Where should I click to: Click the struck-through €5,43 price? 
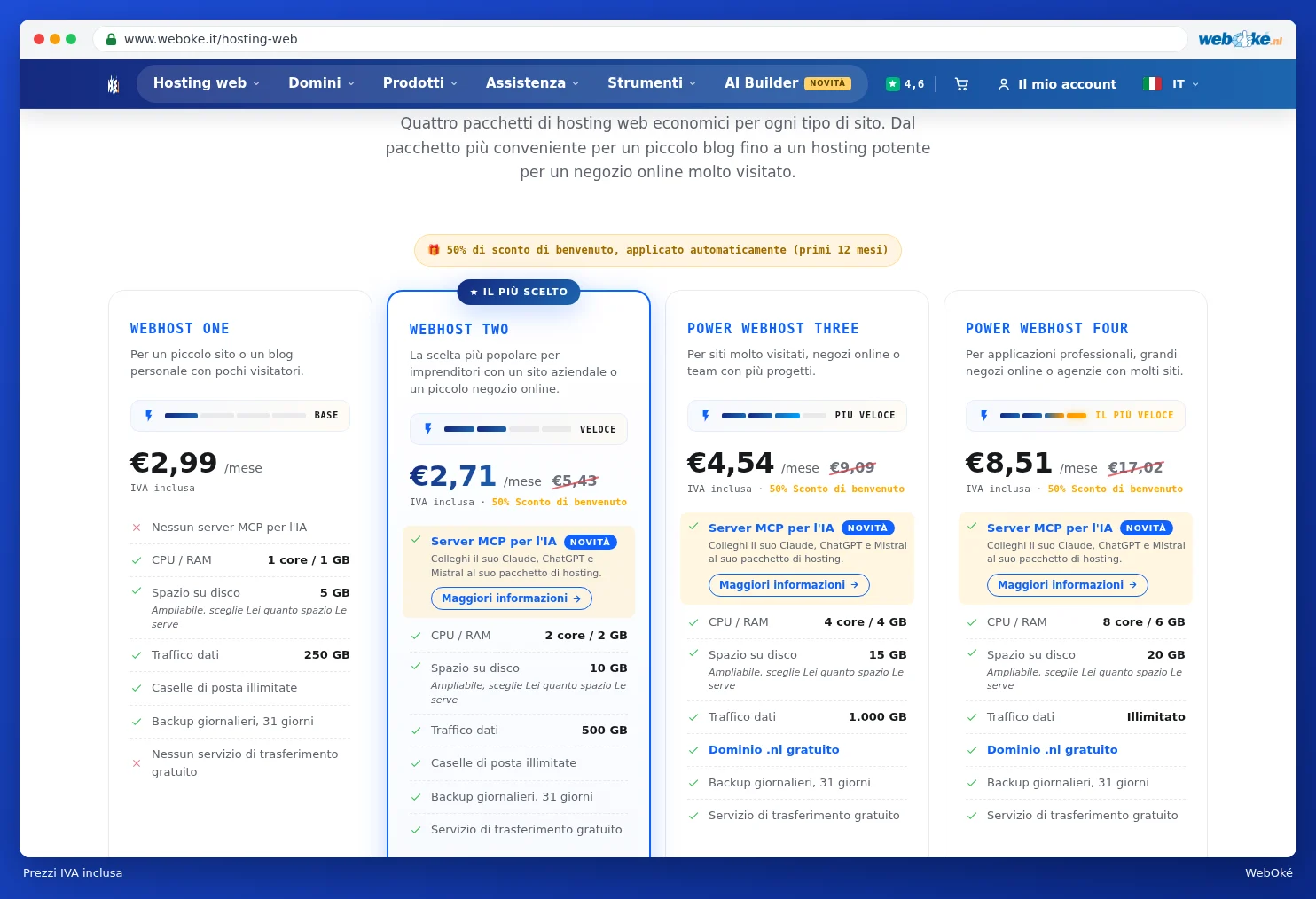click(576, 481)
